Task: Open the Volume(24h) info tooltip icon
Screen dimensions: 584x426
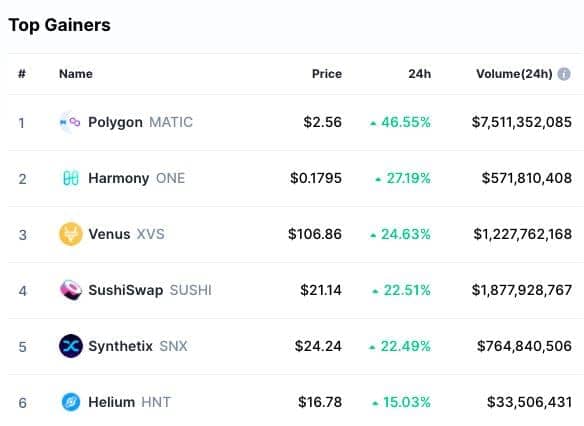Action: pyautogui.click(x=564, y=74)
